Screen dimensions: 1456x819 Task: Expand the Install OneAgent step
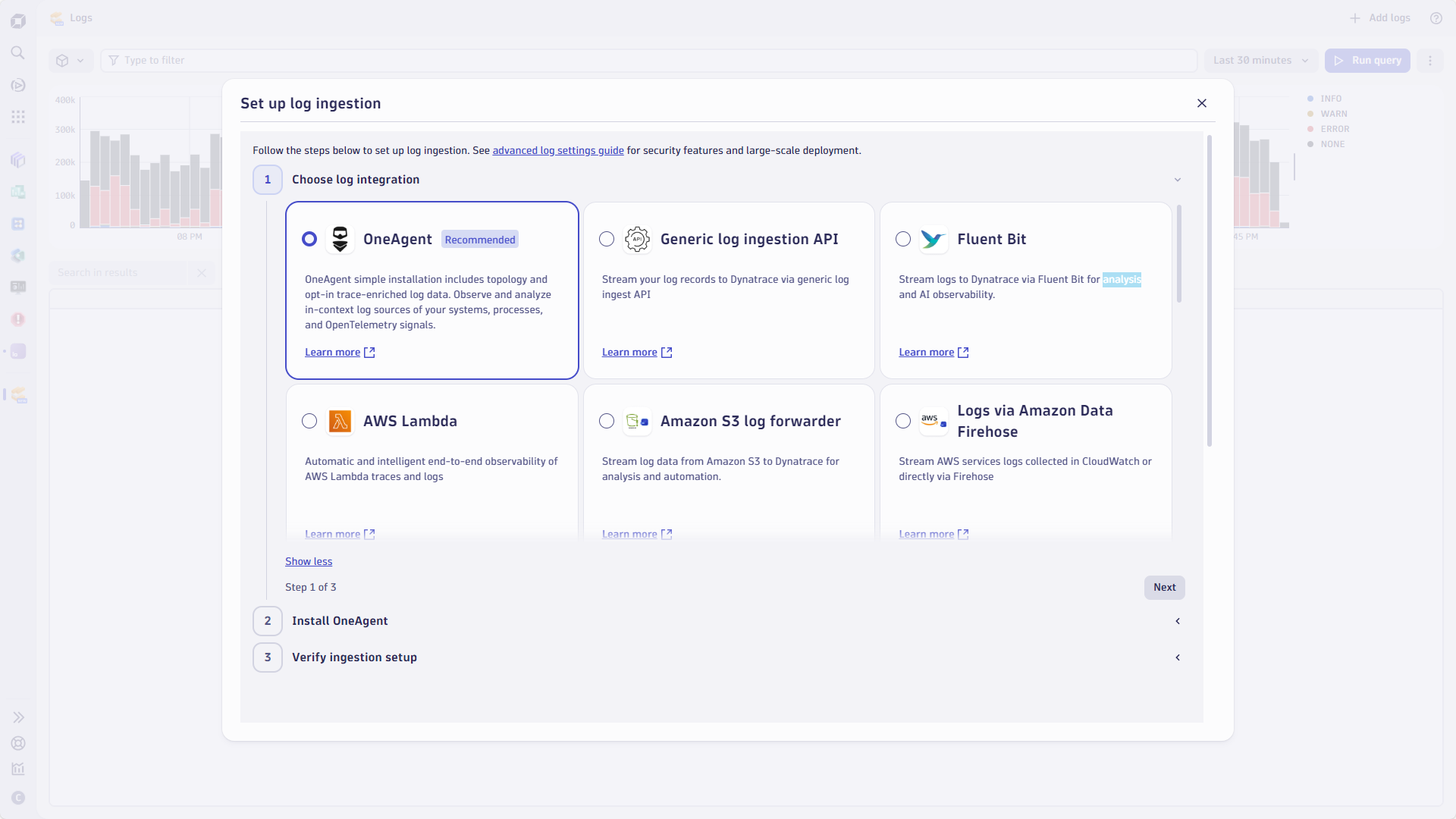1177,620
